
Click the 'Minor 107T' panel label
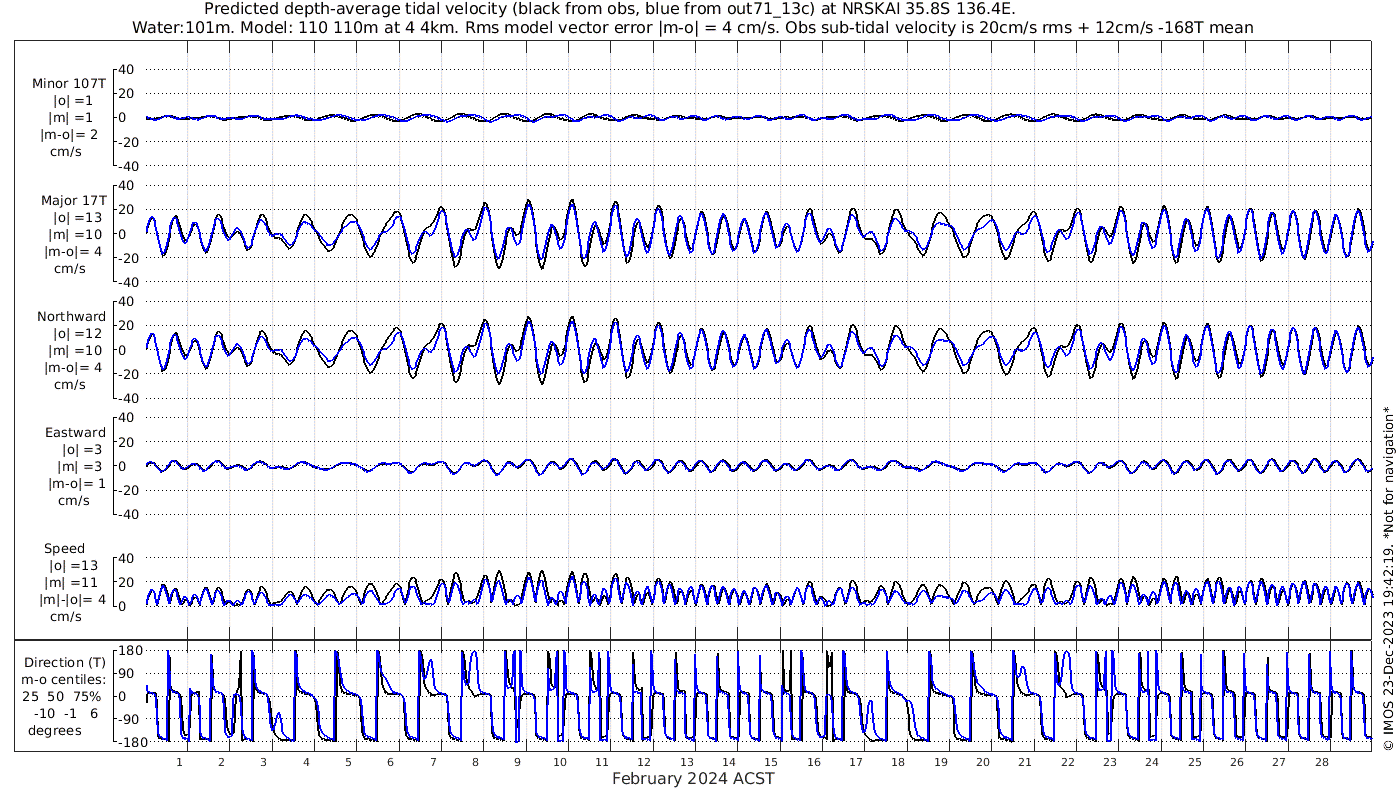(x=69, y=83)
